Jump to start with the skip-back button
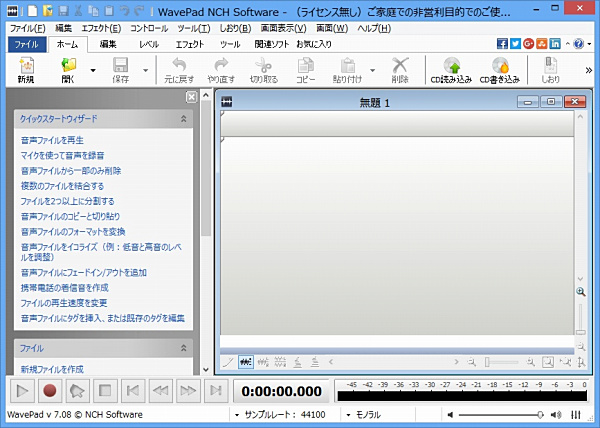This screenshot has width=600, height=428. coord(133,391)
